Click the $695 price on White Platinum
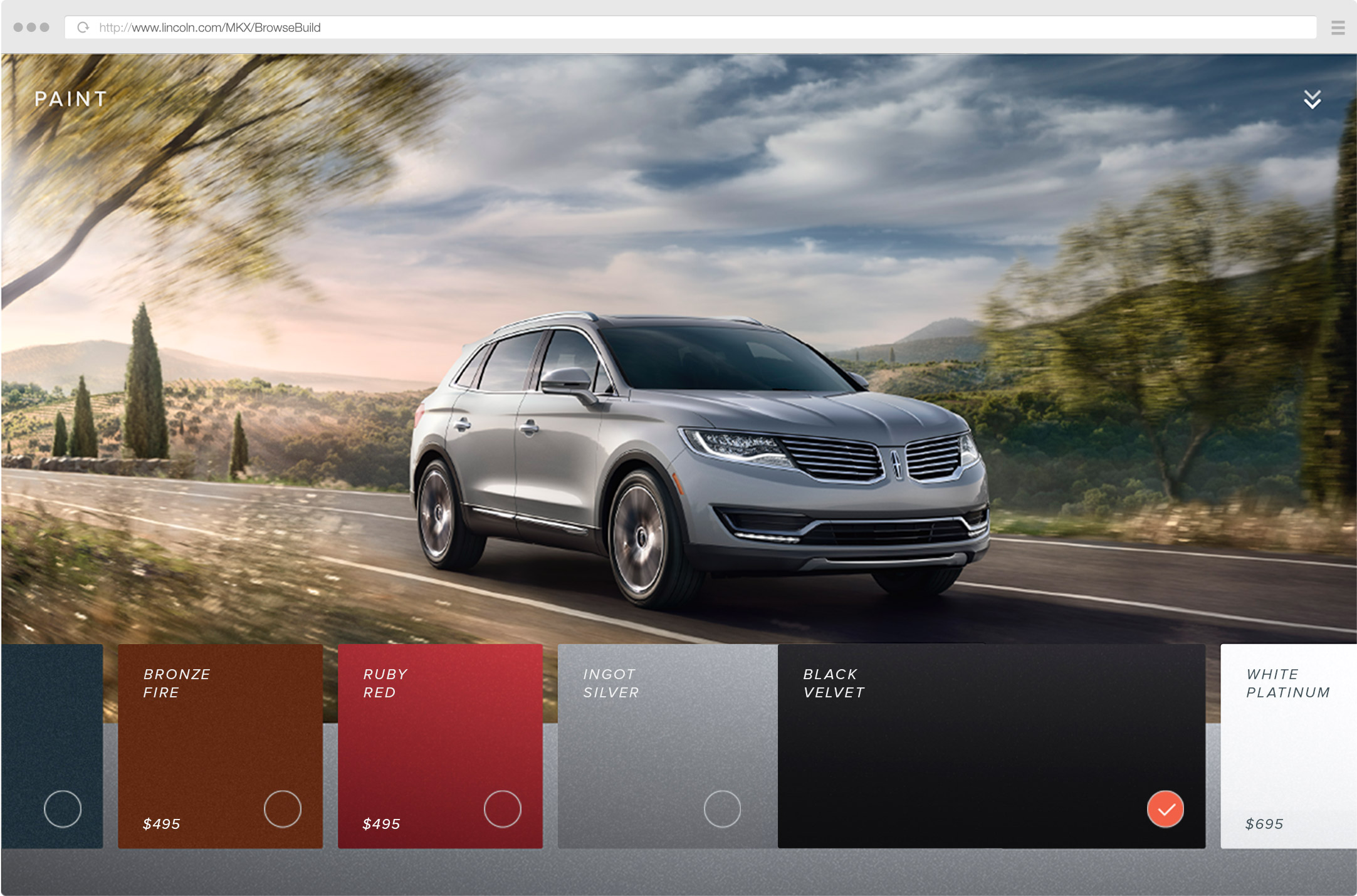 (x=1265, y=824)
